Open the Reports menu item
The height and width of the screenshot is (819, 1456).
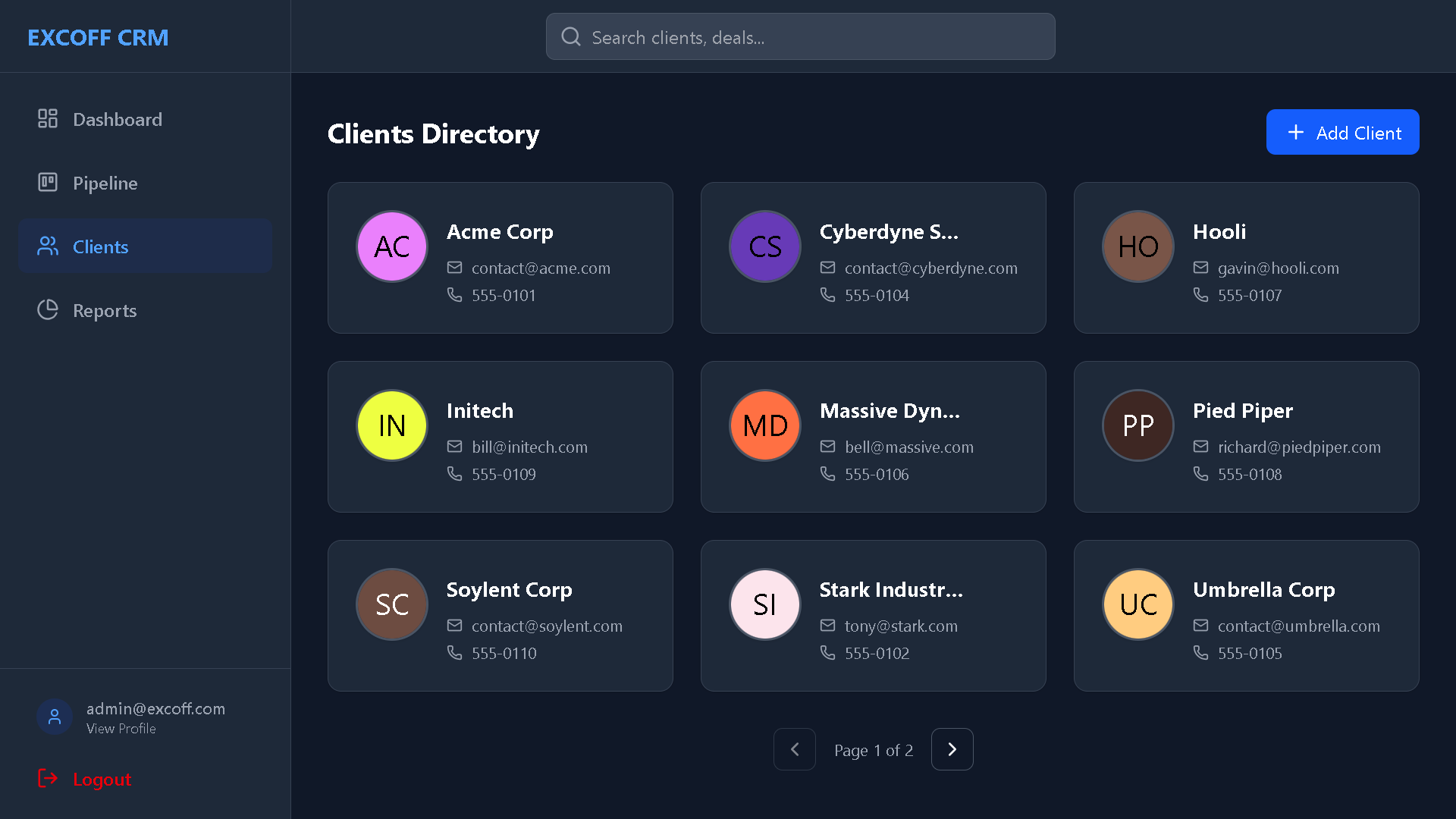point(104,310)
